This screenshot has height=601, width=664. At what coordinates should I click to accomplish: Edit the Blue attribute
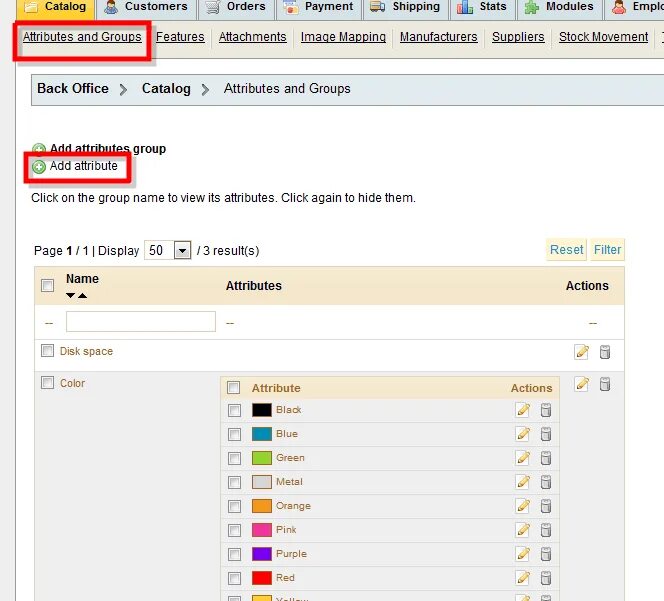pos(523,434)
